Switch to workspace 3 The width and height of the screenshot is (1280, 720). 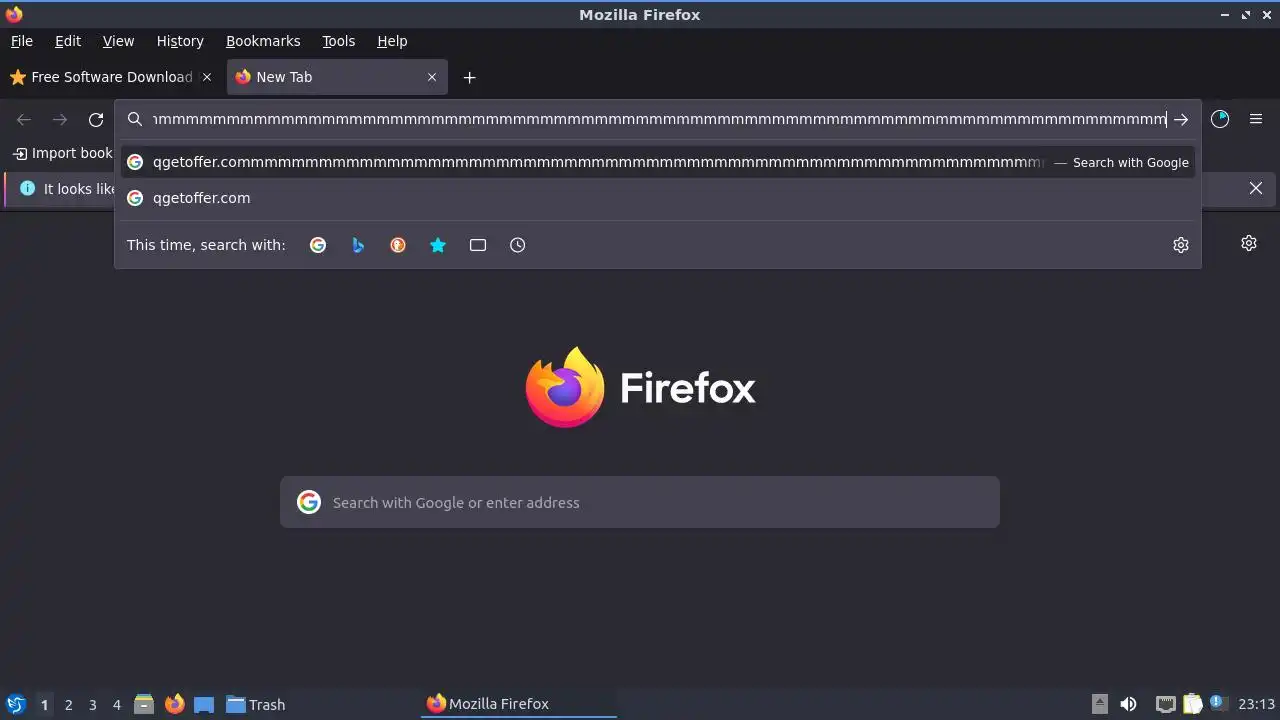coord(92,705)
